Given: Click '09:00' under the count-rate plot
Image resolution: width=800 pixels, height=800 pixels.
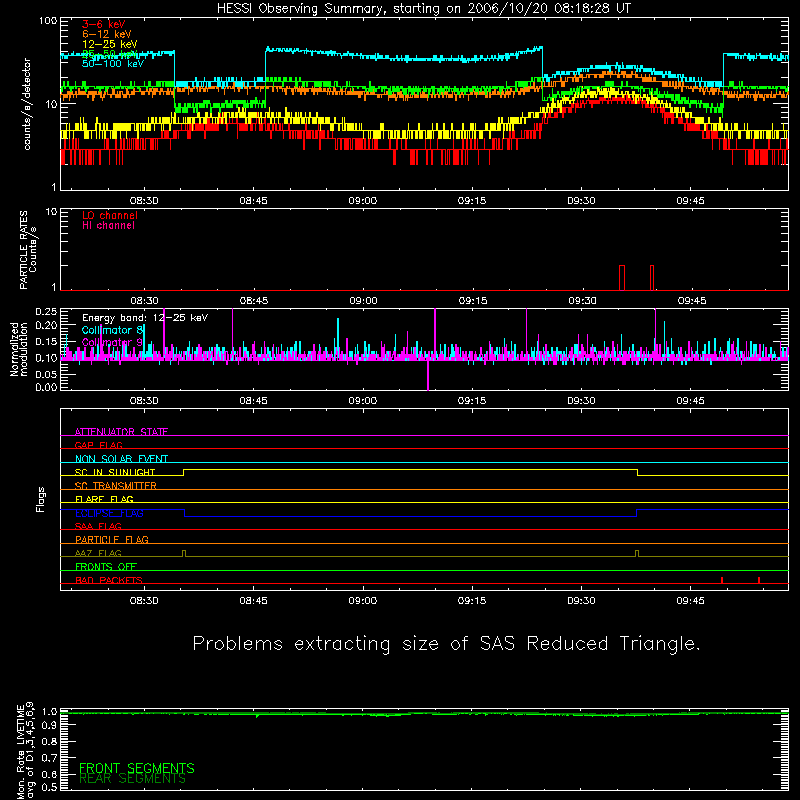Looking at the screenshot, I should tap(363, 201).
